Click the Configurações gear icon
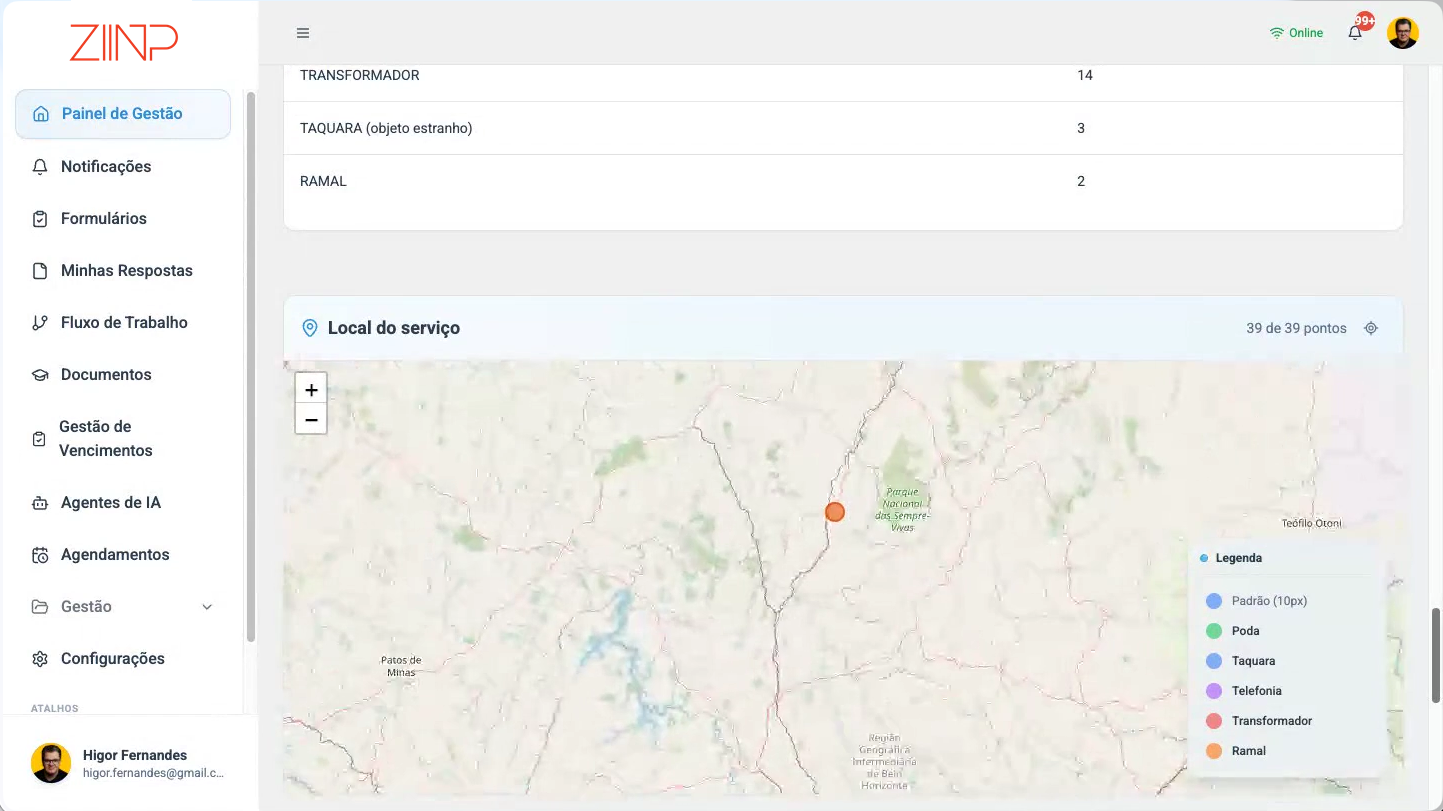Viewport: 1443px width, 811px height. (40, 659)
